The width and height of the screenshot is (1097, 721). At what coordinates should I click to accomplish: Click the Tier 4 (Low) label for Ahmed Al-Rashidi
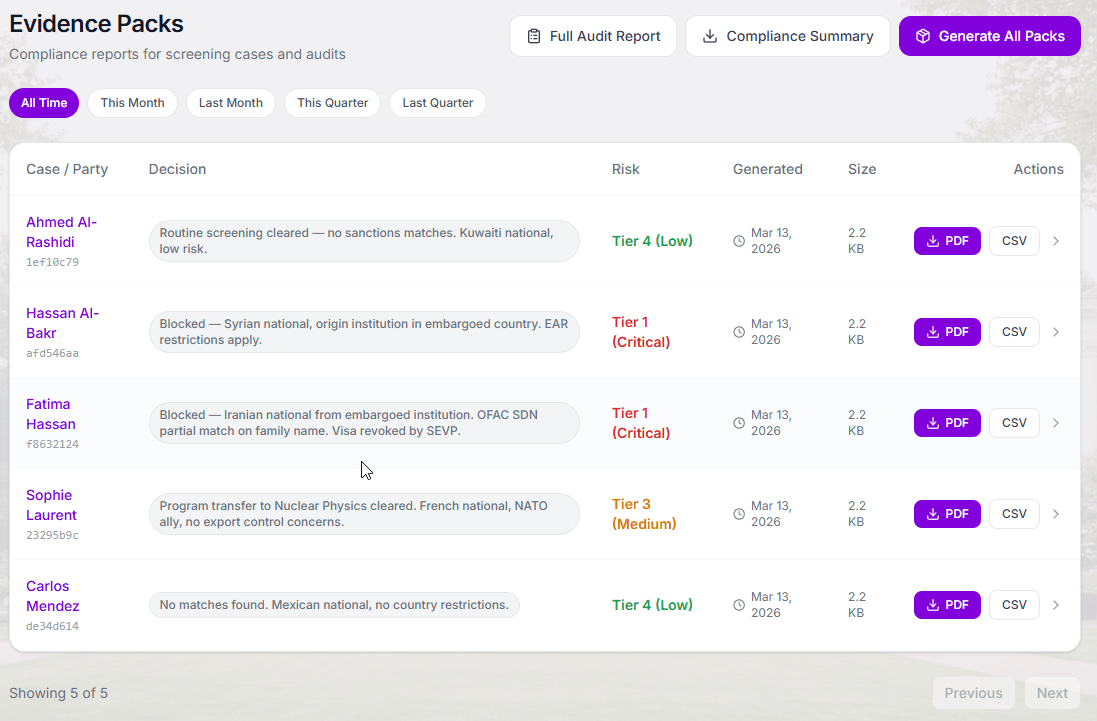tap(652, 241)
